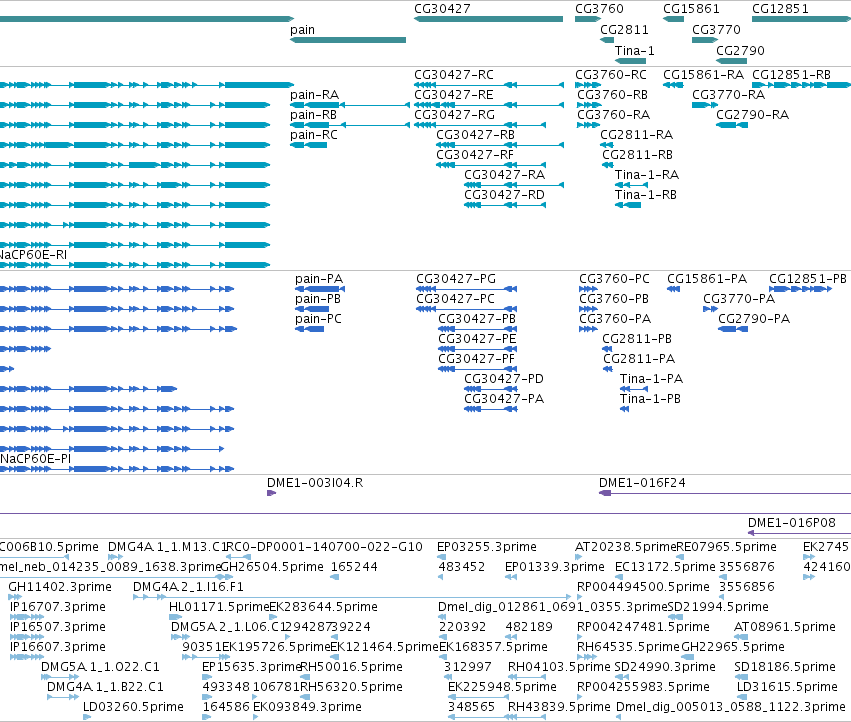Select the DME1-003I04.R clone label
Screen dimensions: 851x722
point(315,483)
